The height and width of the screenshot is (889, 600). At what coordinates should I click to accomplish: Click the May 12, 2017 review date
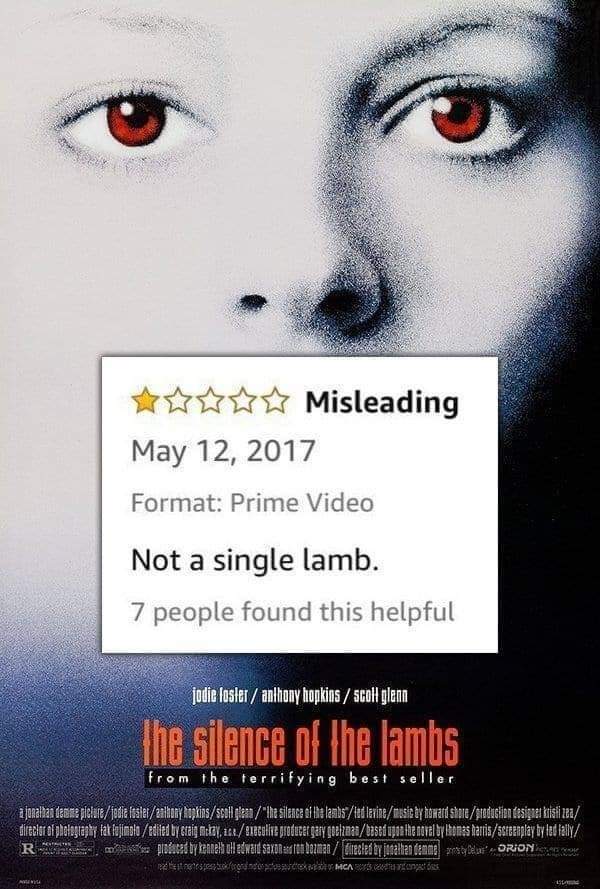(223, 452)
